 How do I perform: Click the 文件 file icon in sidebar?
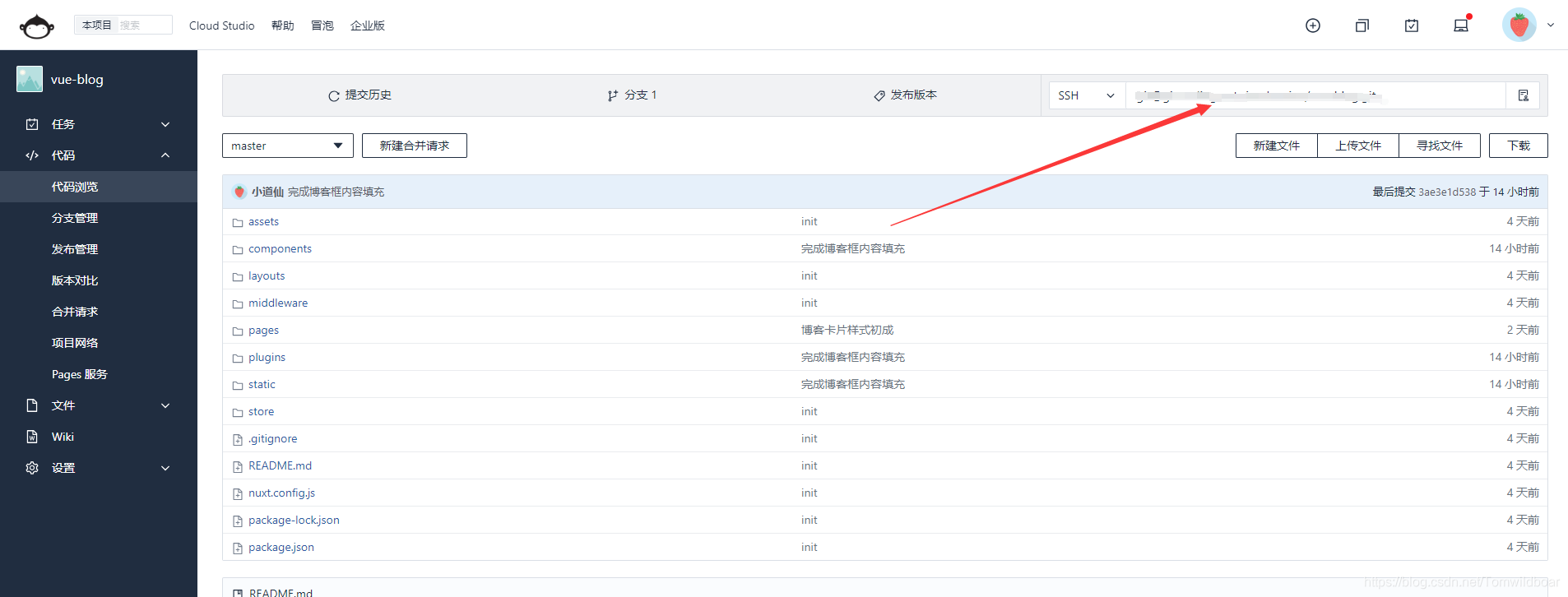click(32, 405)
